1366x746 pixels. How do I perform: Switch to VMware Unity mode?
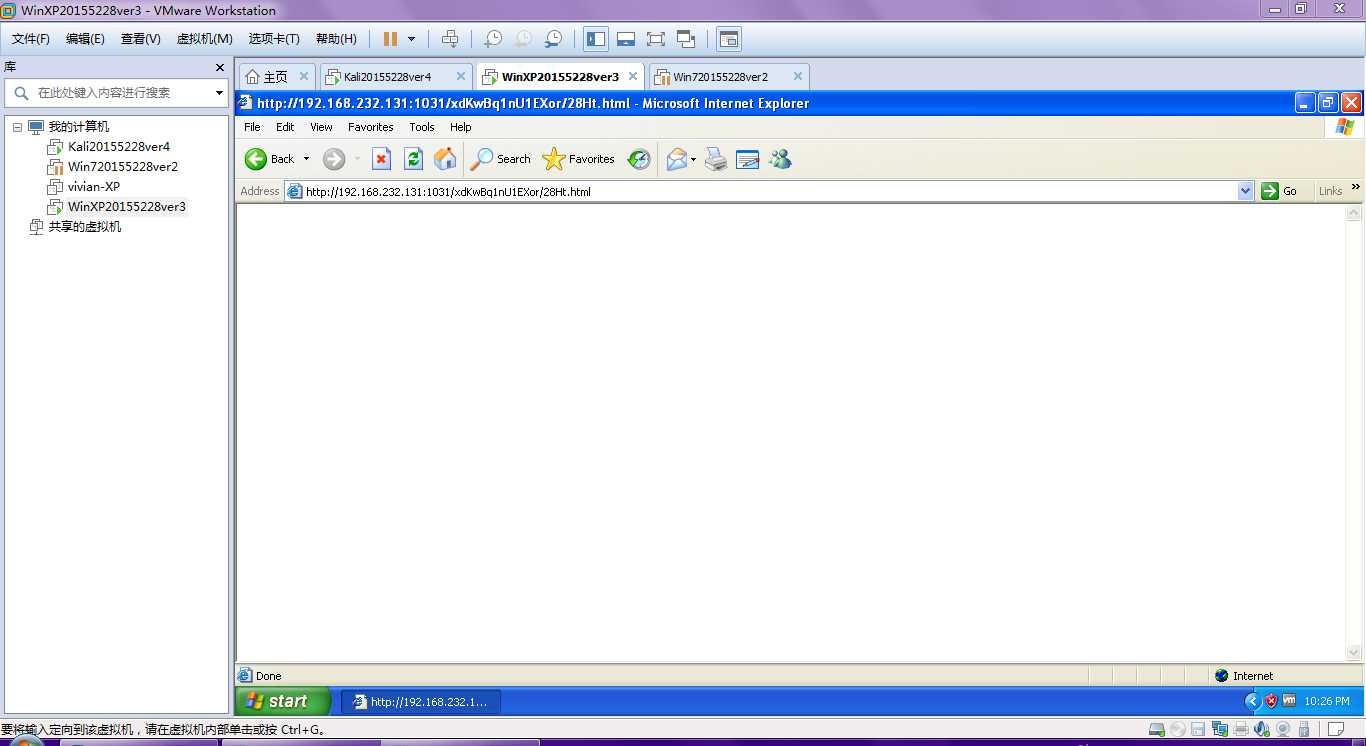[686, 39]
